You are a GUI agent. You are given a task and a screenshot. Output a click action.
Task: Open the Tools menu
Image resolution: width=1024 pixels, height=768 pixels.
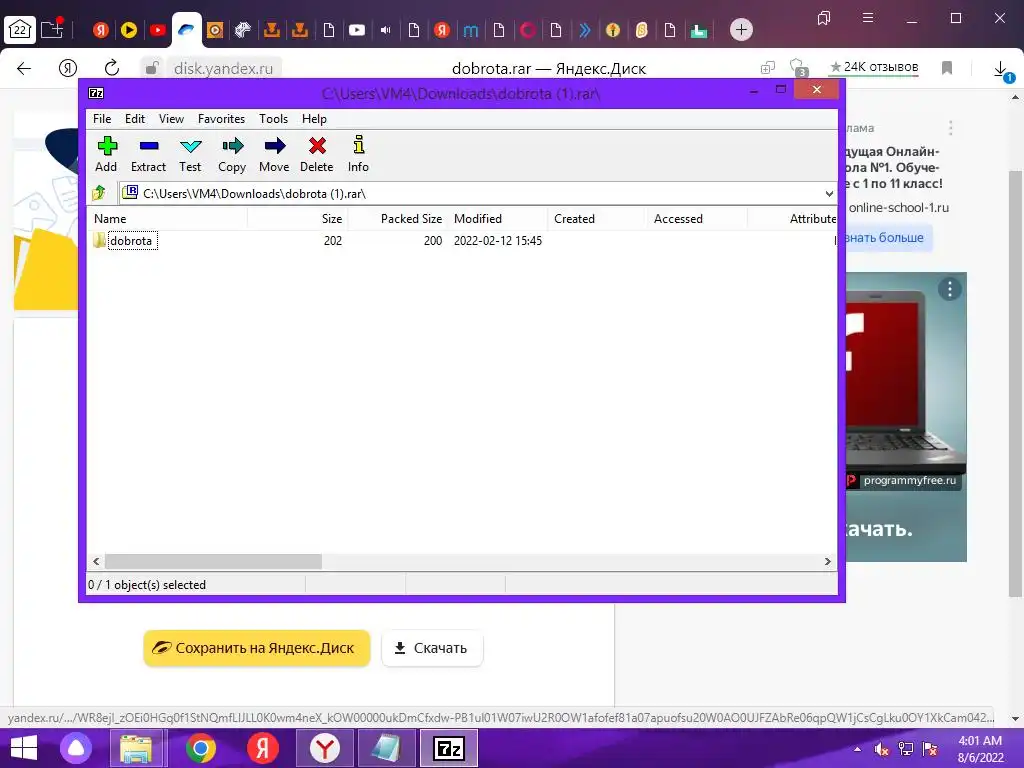coord(273,119)
